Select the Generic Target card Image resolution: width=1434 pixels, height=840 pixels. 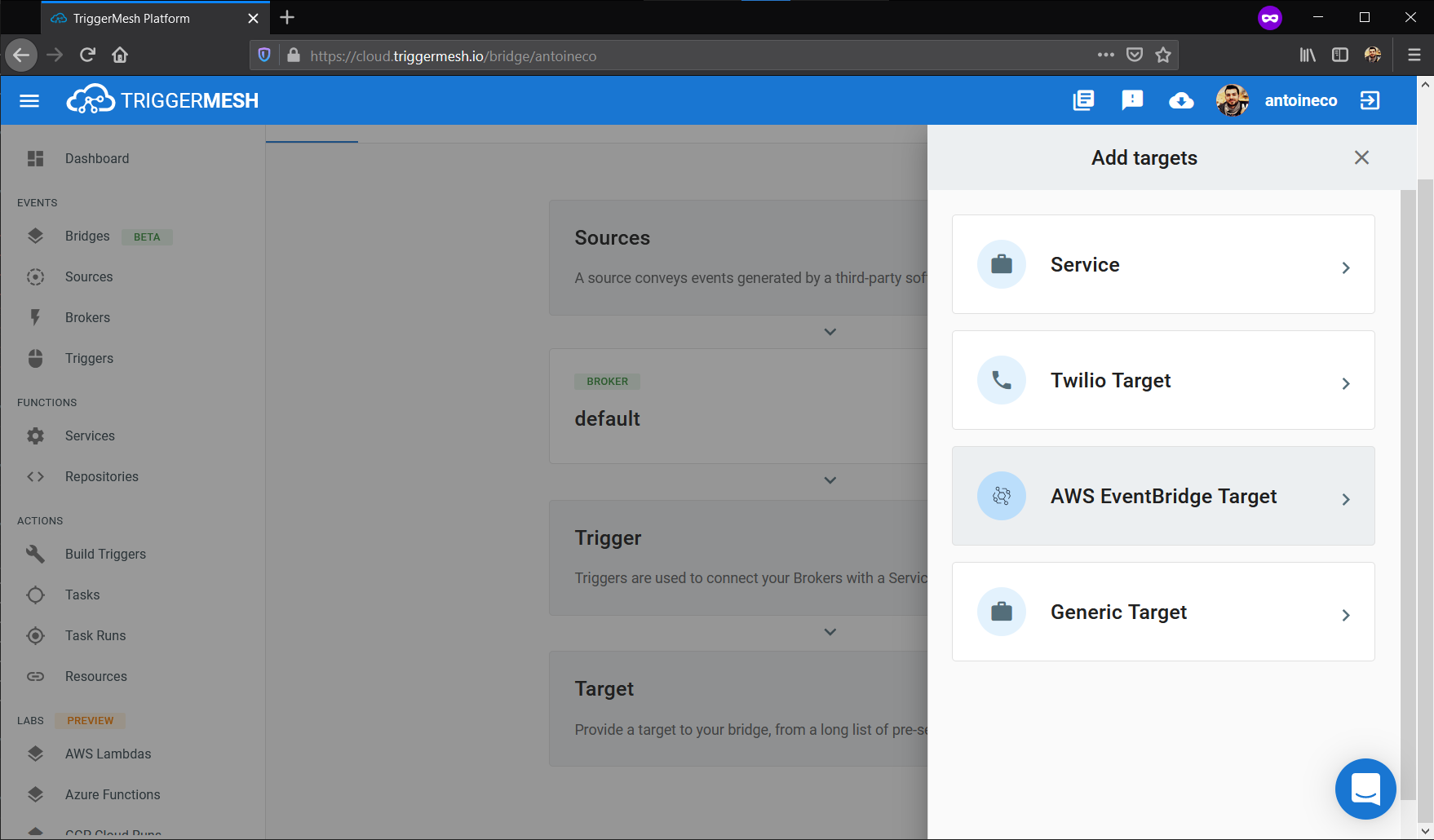pos(1163,612)
